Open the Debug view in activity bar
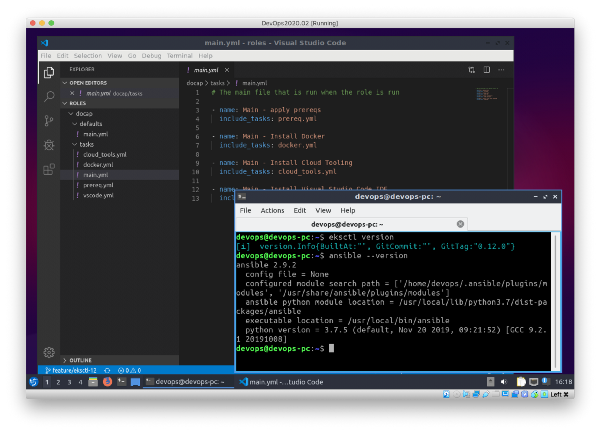600x433 pixels. (49, 145)
